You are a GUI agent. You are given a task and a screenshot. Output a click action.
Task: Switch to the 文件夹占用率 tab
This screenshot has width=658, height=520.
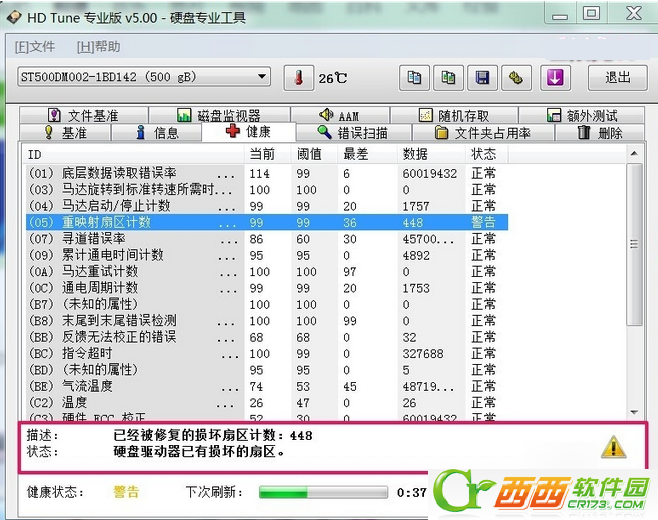point(483,133)
